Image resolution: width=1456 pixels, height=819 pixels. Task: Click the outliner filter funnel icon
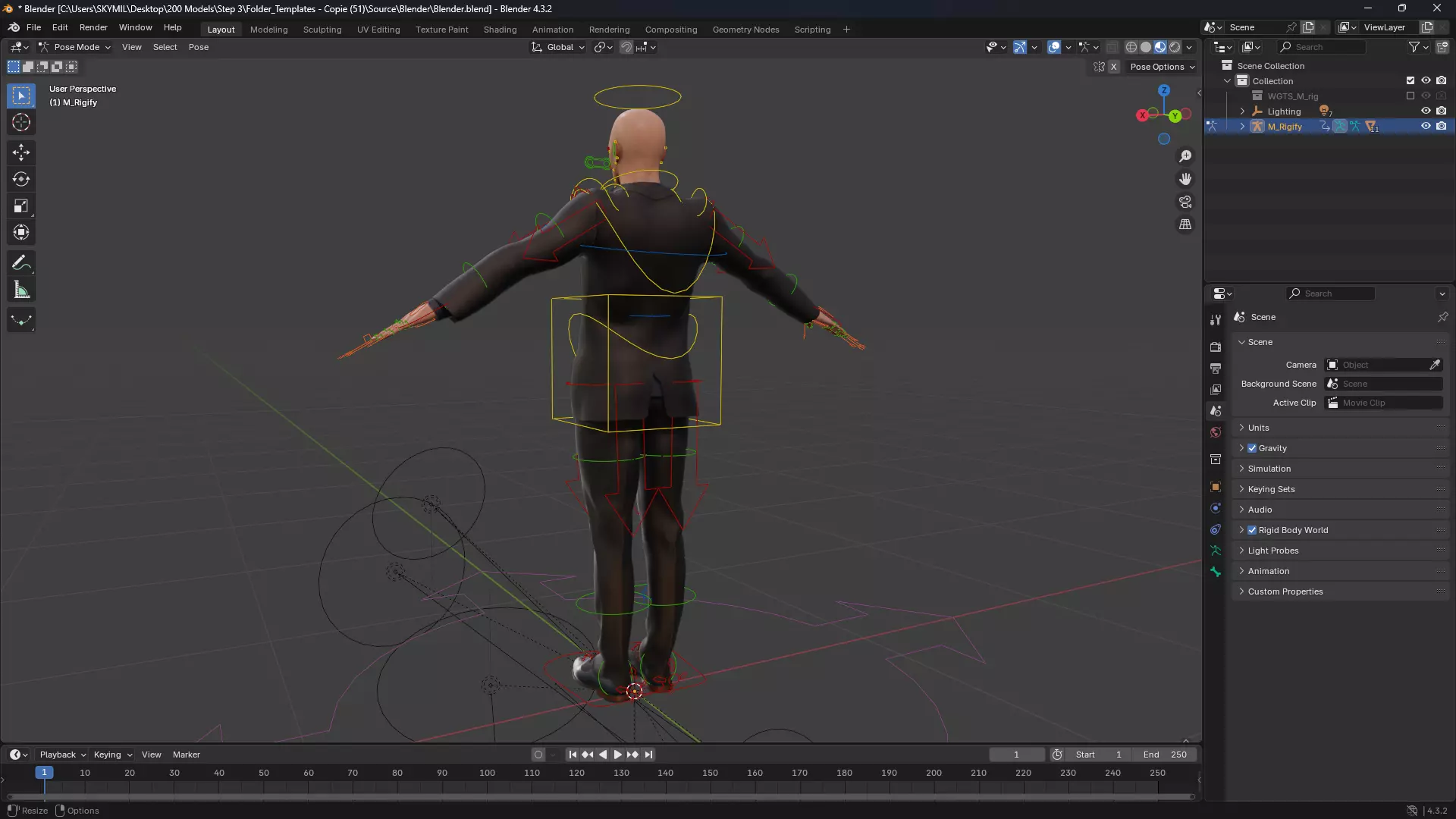click(x=1414, y=47)
